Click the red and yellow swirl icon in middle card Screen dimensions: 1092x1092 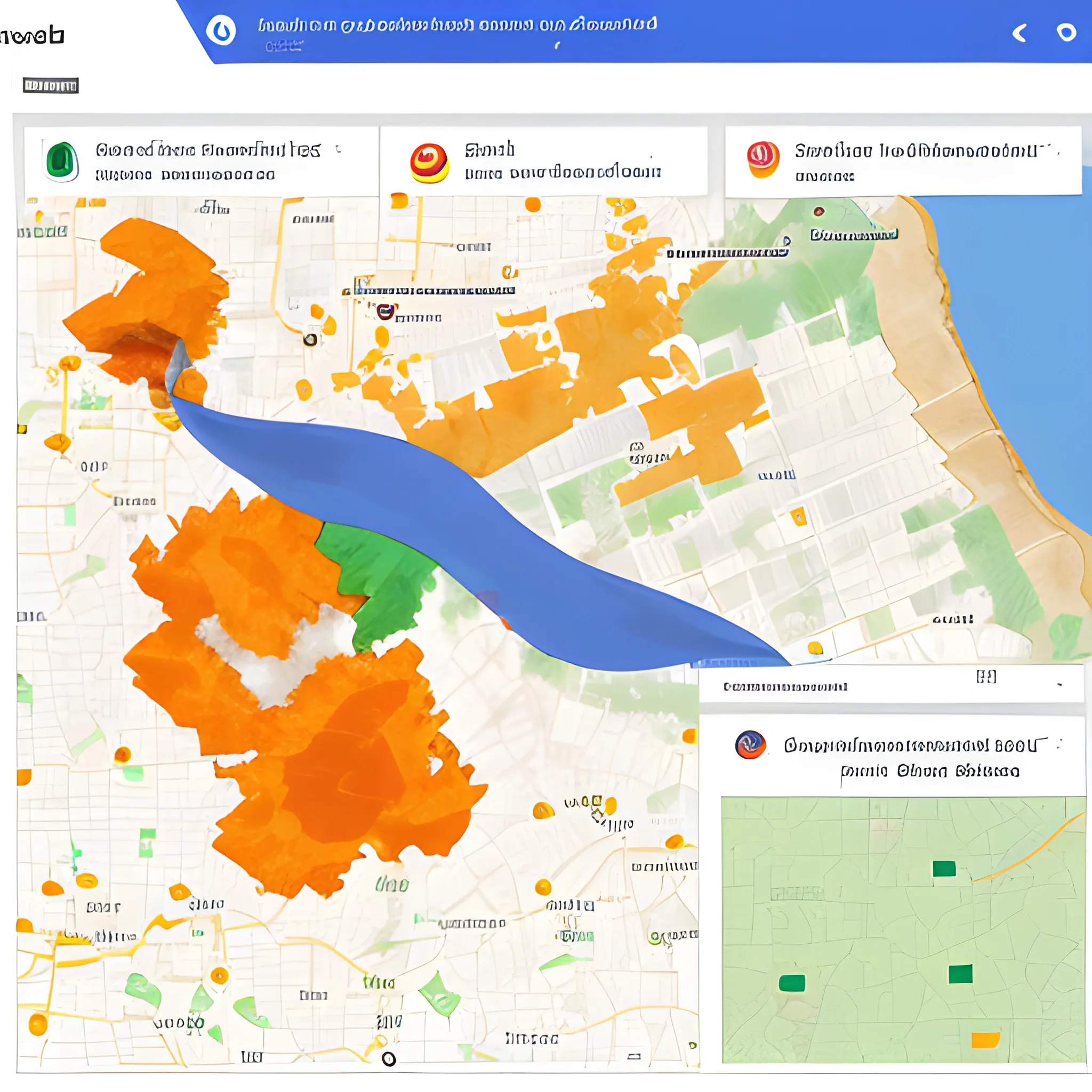pos(430,163)
